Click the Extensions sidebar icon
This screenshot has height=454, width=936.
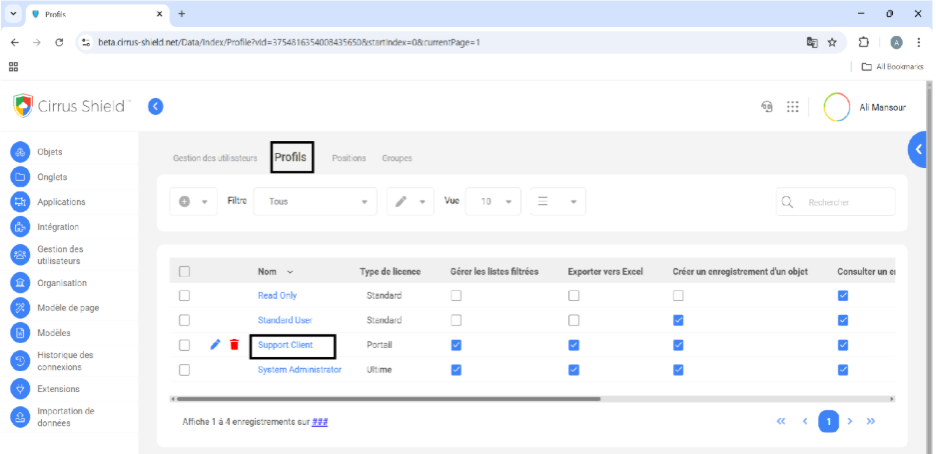[x=20, y=389]
